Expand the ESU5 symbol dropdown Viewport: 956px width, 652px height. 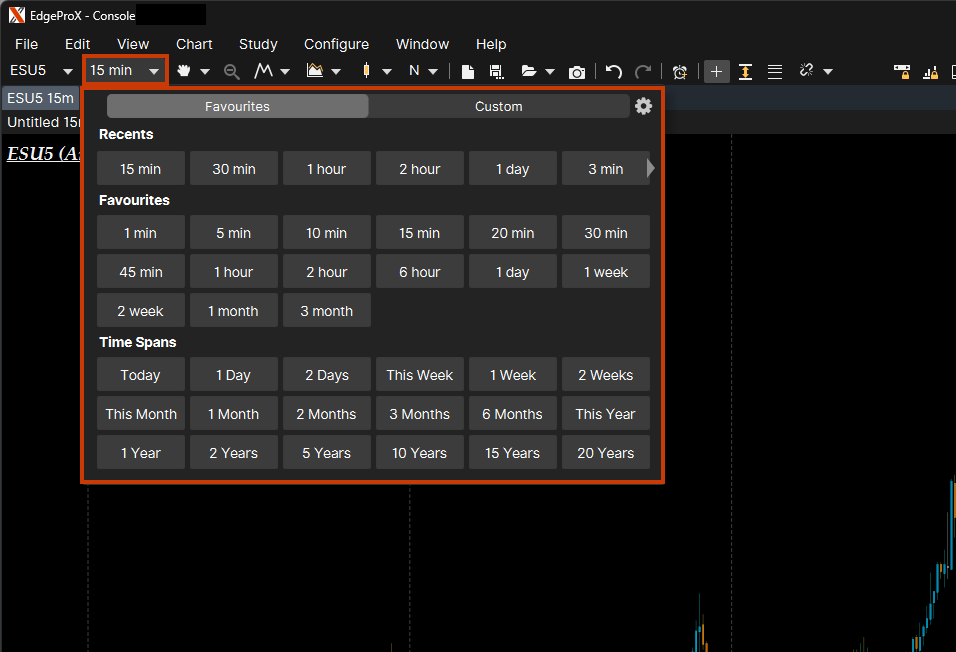pos(67,71)
